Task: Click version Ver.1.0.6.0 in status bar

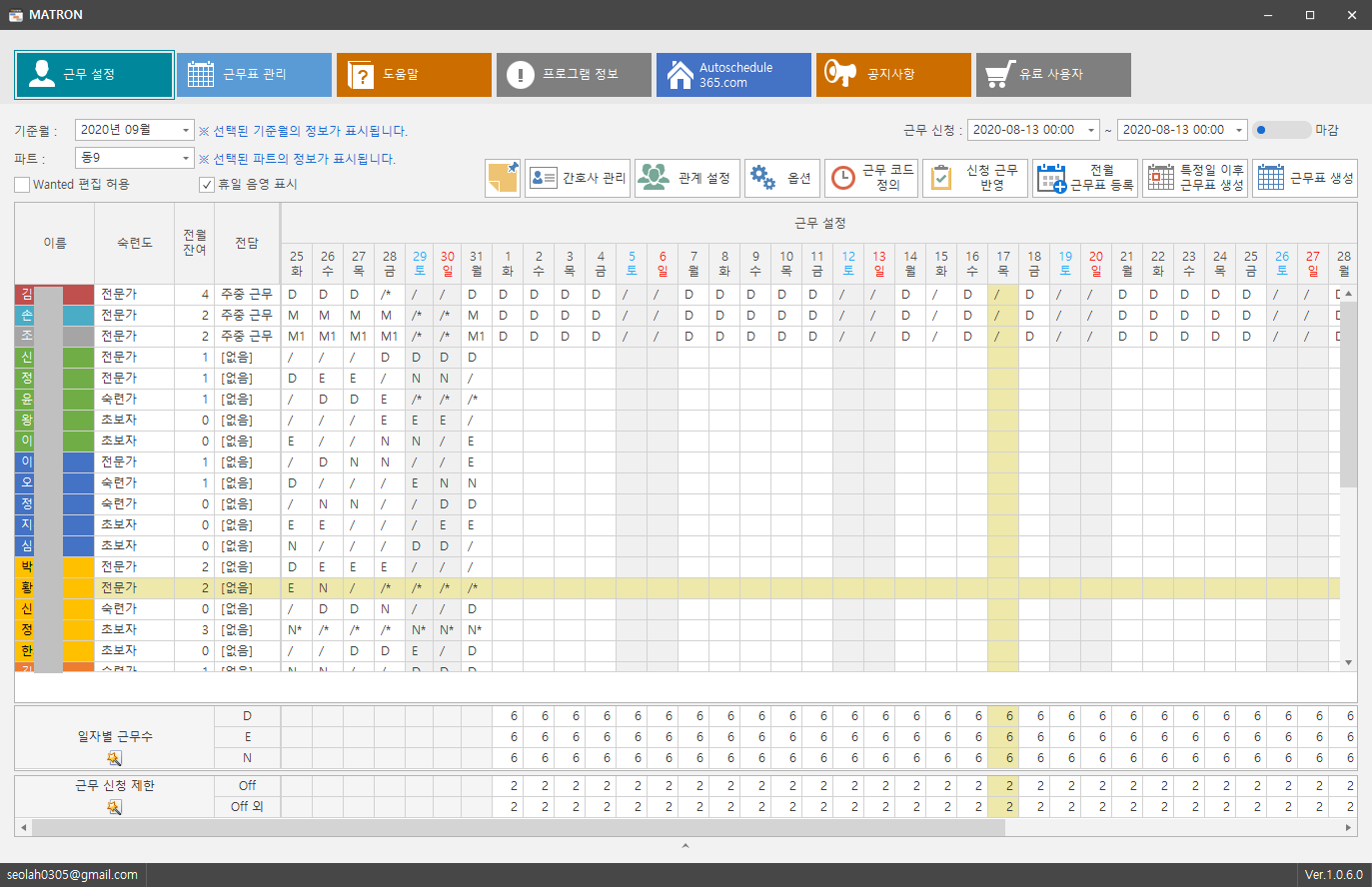Action: pyautogui.click(x=1334, y=875)
